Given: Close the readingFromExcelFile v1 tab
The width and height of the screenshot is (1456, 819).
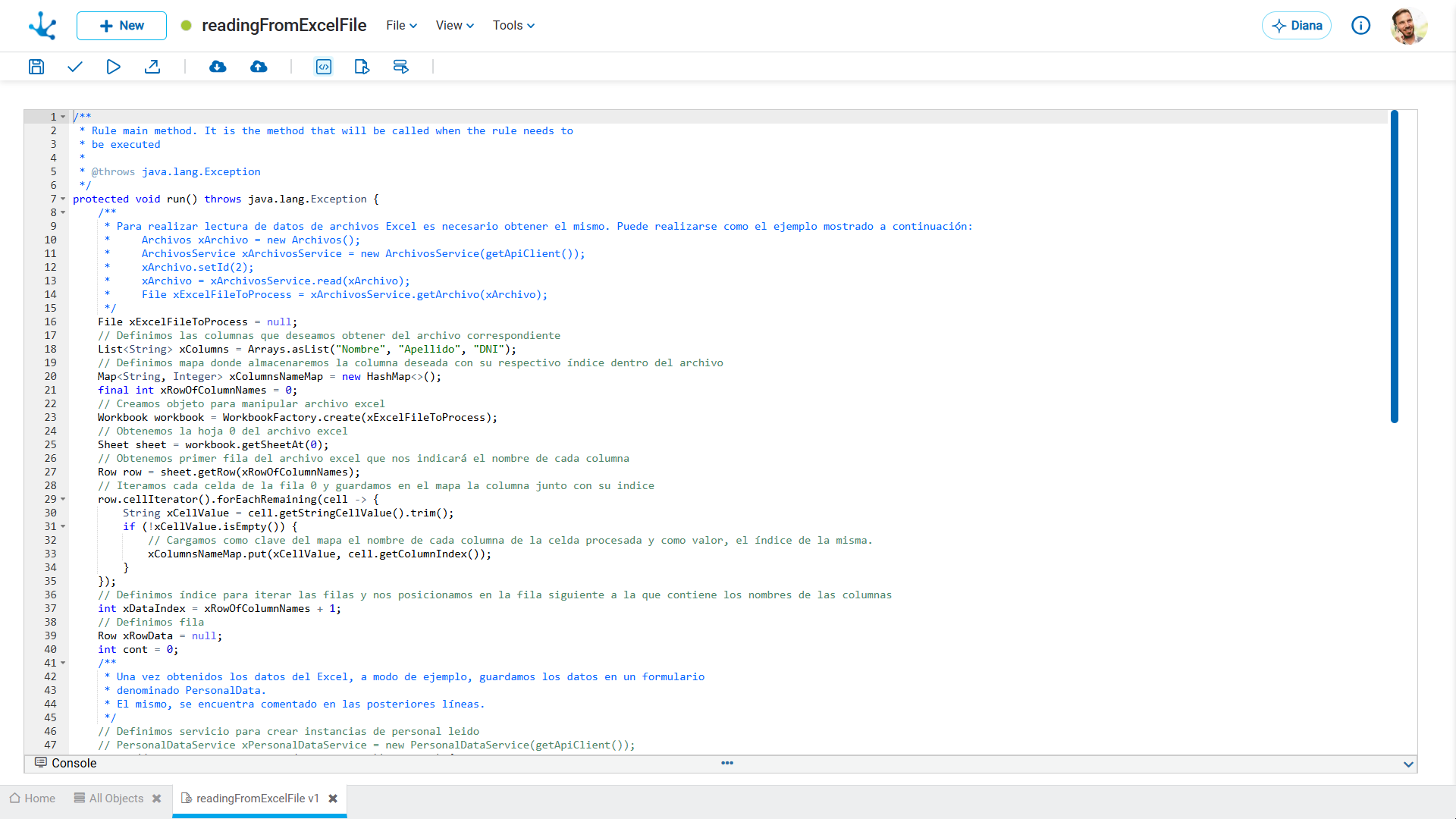Looking at the screenshot, I should [333, 799].
